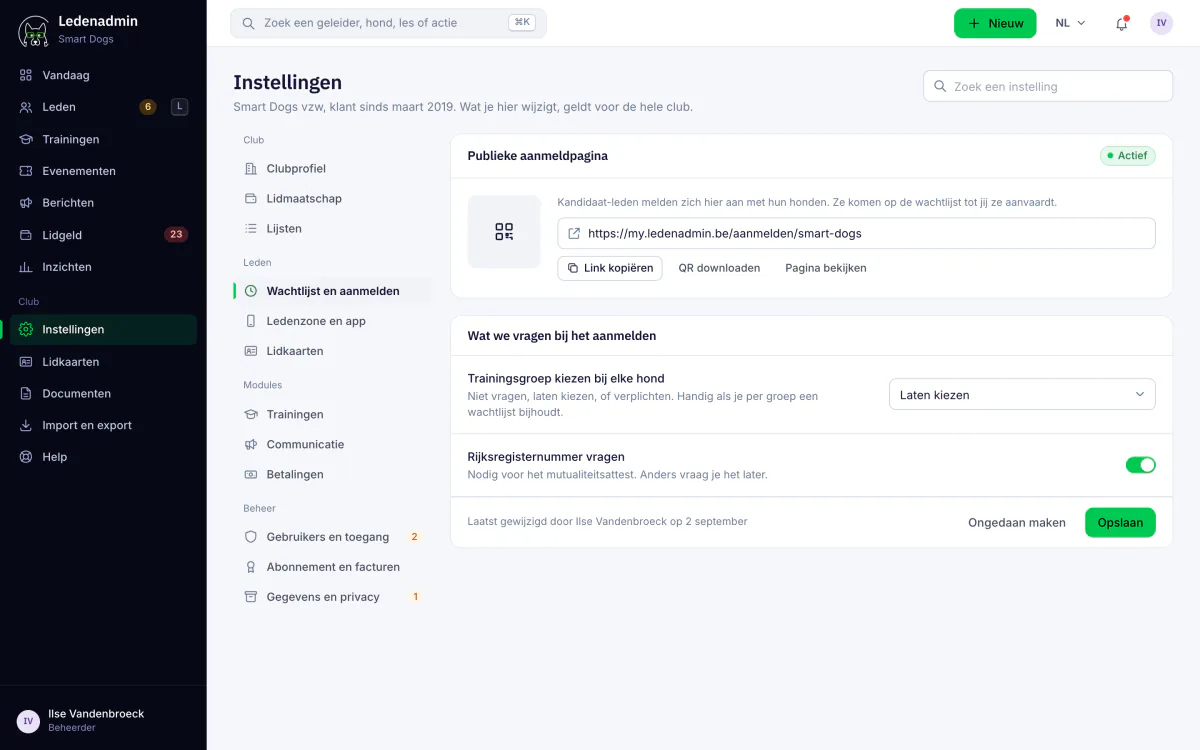
Task: Click the Ledenzone en app phone icon
Action: coord(251,321)
